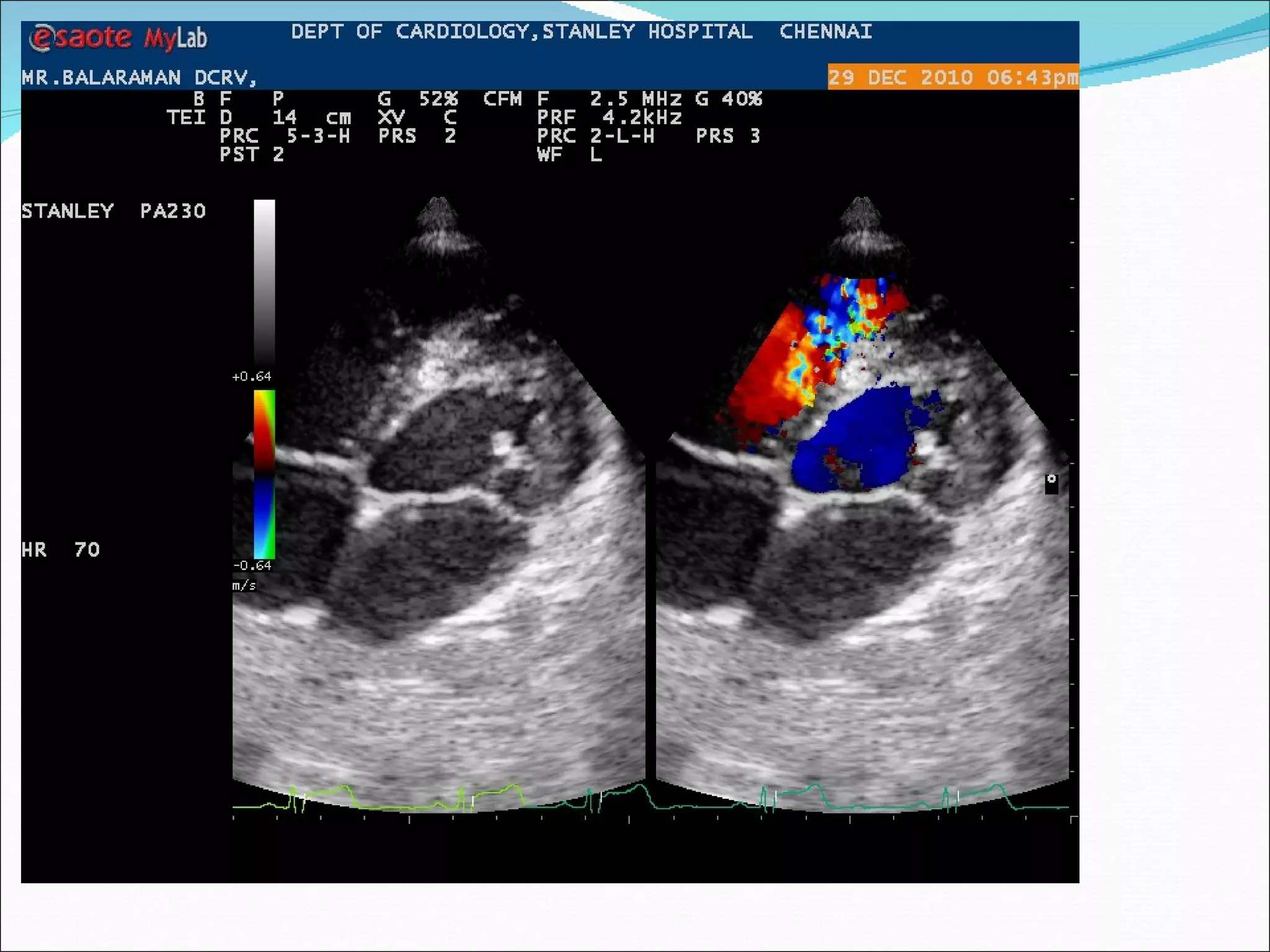Click the HR 70 heart rate readout
1270x952 pixels.
pos(60,550)
